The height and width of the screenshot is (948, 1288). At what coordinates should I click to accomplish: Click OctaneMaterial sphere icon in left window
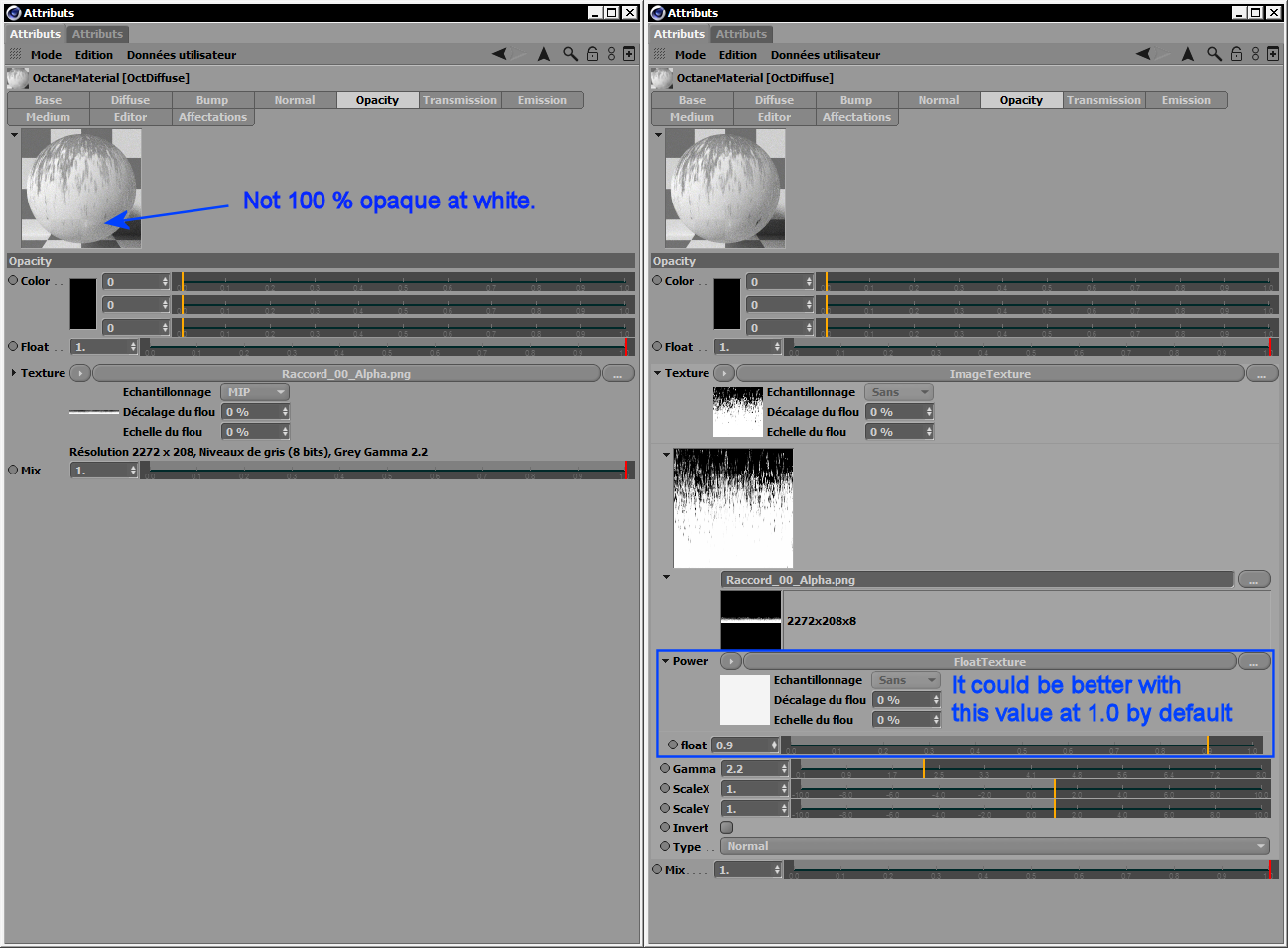(18, 78)
